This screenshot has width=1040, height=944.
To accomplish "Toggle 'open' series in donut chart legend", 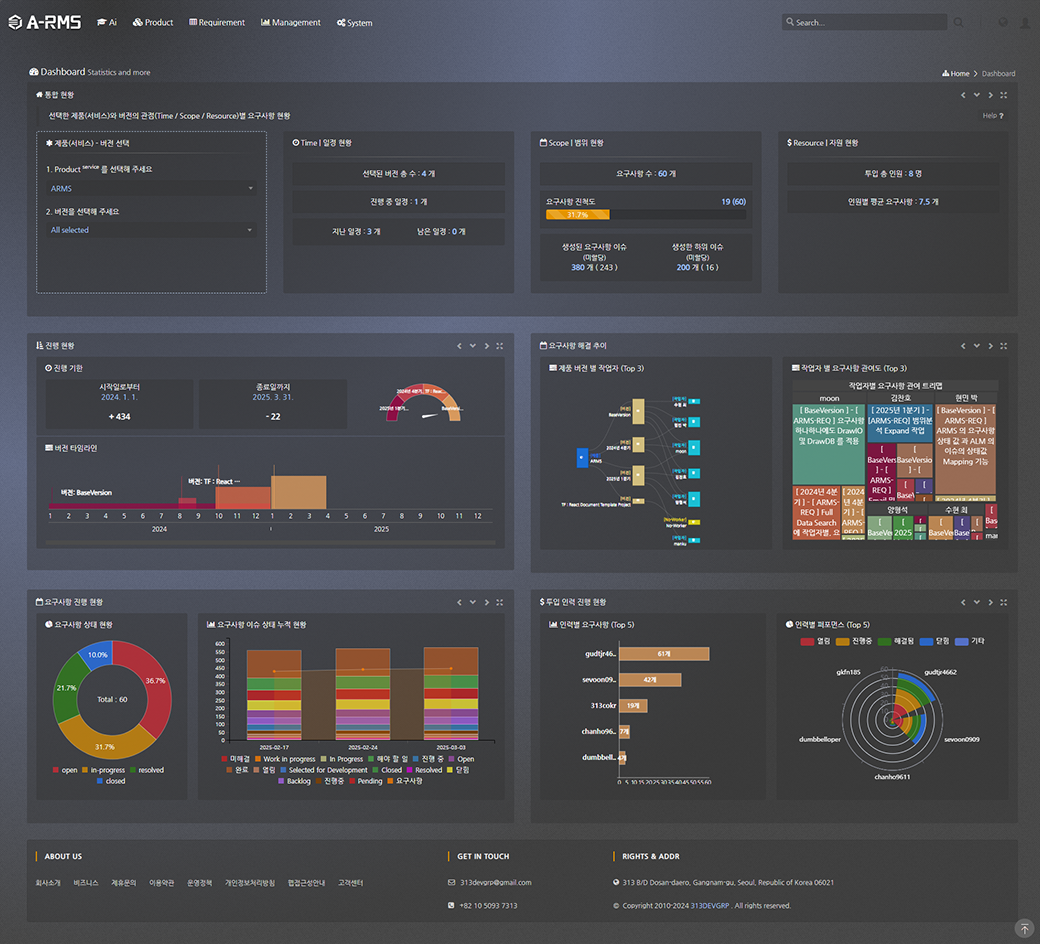I will pyautogui.click(x=64, y=770).
